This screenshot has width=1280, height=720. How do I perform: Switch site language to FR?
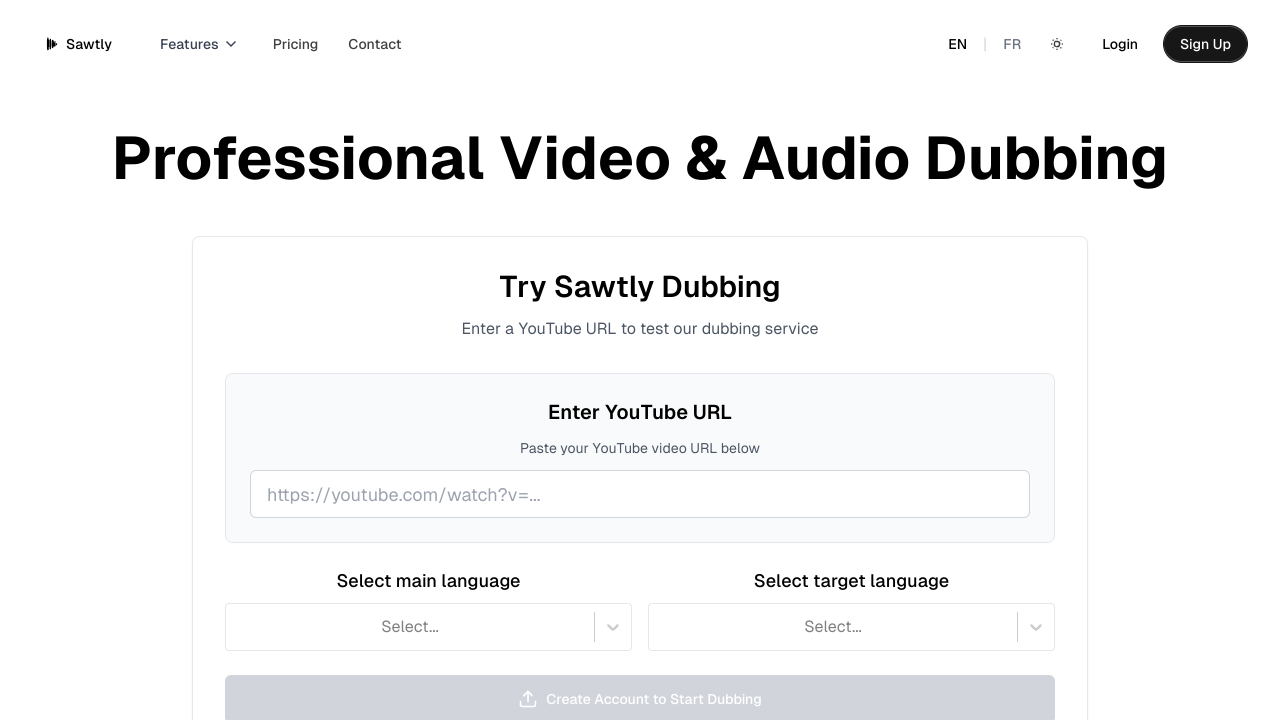pyautogui.click(x=1012, y=44)
